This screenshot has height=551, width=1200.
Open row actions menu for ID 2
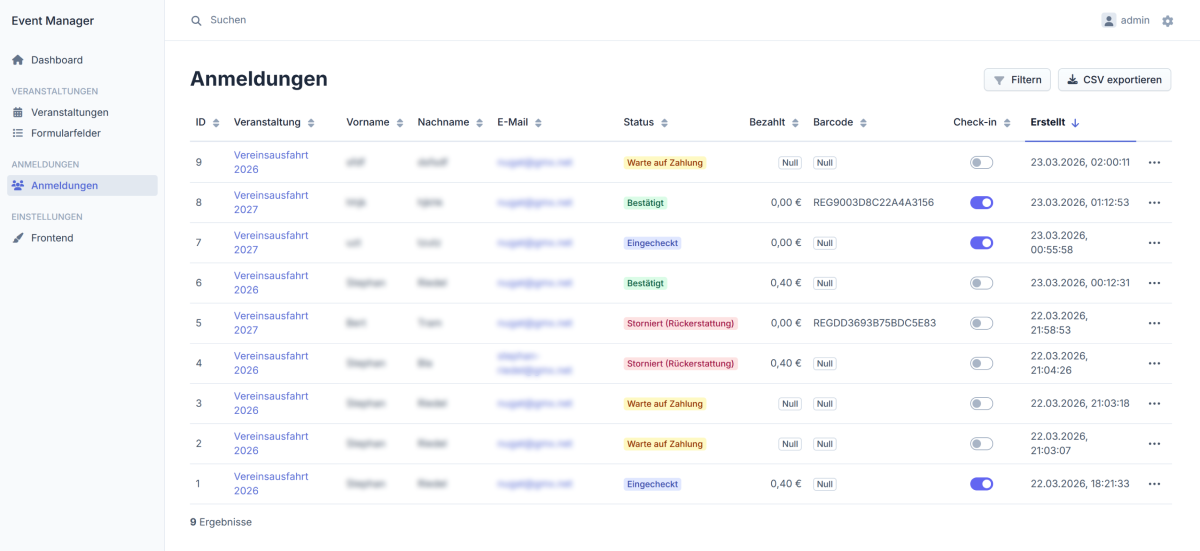1154,444
